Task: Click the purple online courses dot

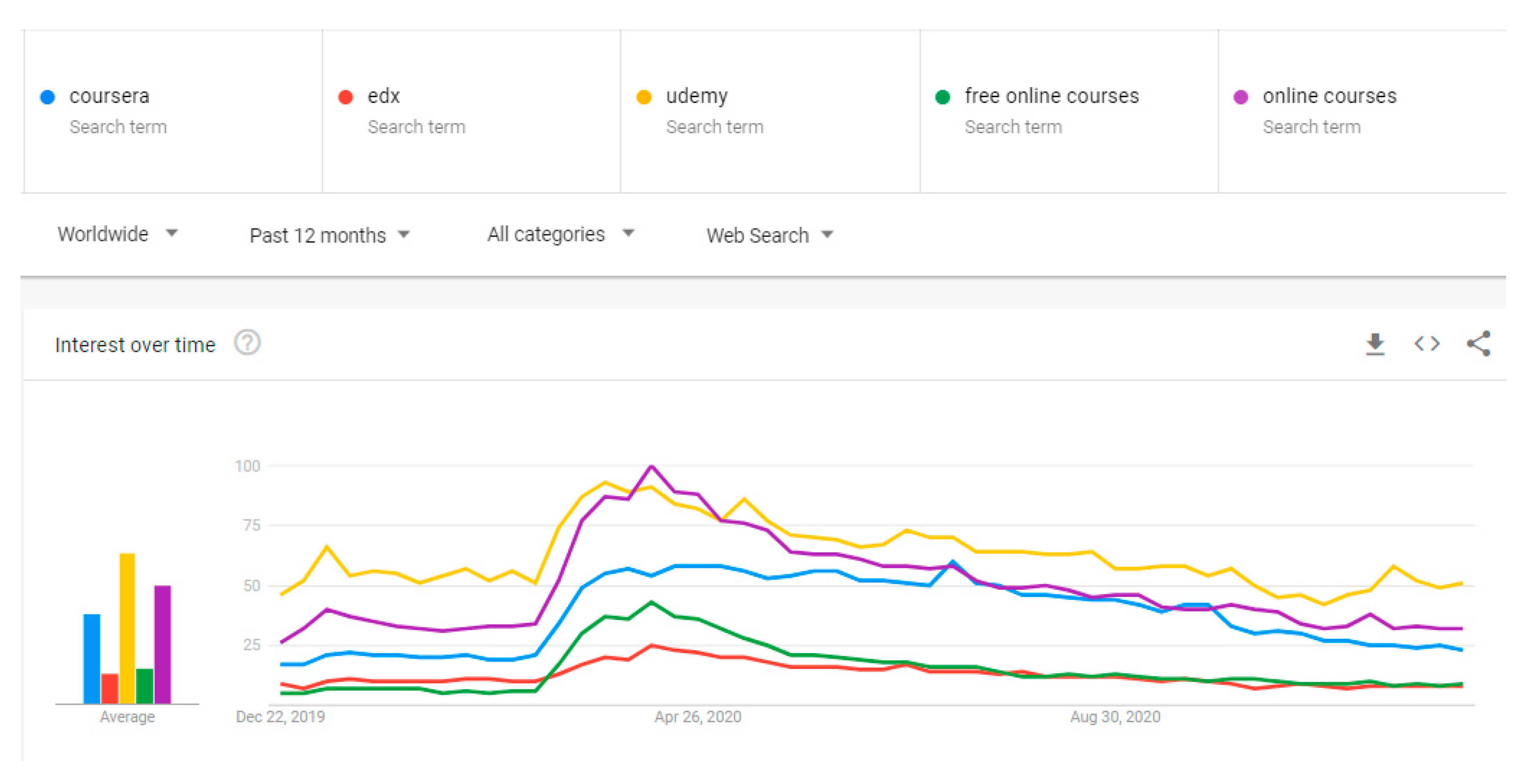Action: [x=1240, y=97]
